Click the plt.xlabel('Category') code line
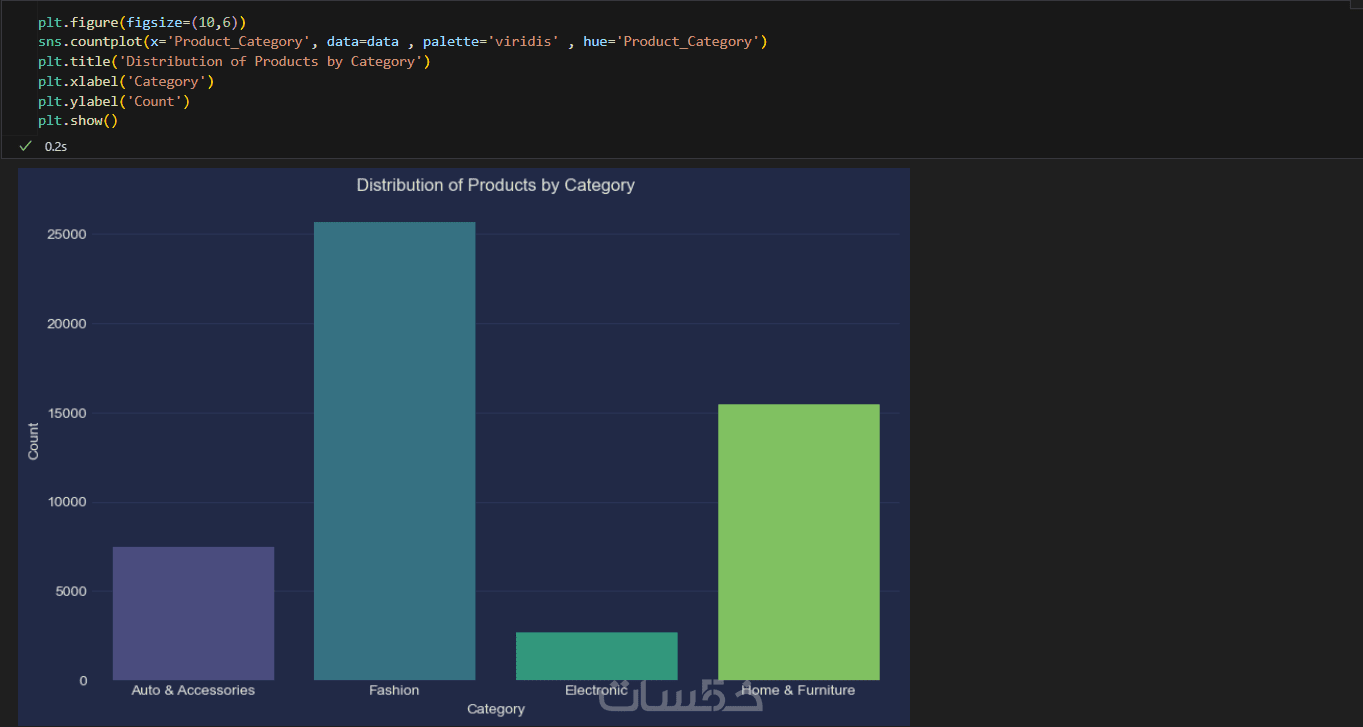The image size is (1363, 727). coord(126,82)
